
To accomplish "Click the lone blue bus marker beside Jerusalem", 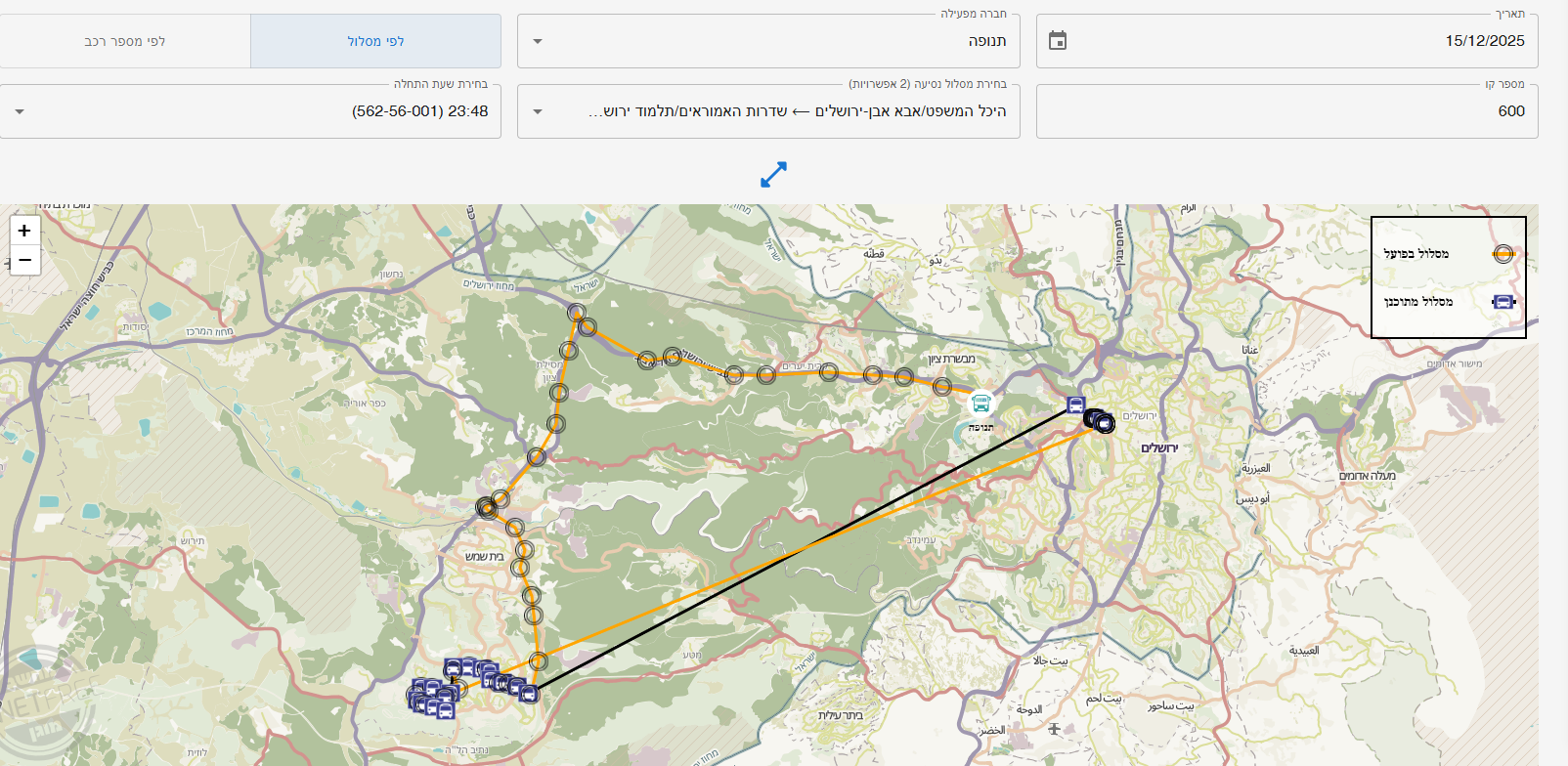I will pos(1075,404).
